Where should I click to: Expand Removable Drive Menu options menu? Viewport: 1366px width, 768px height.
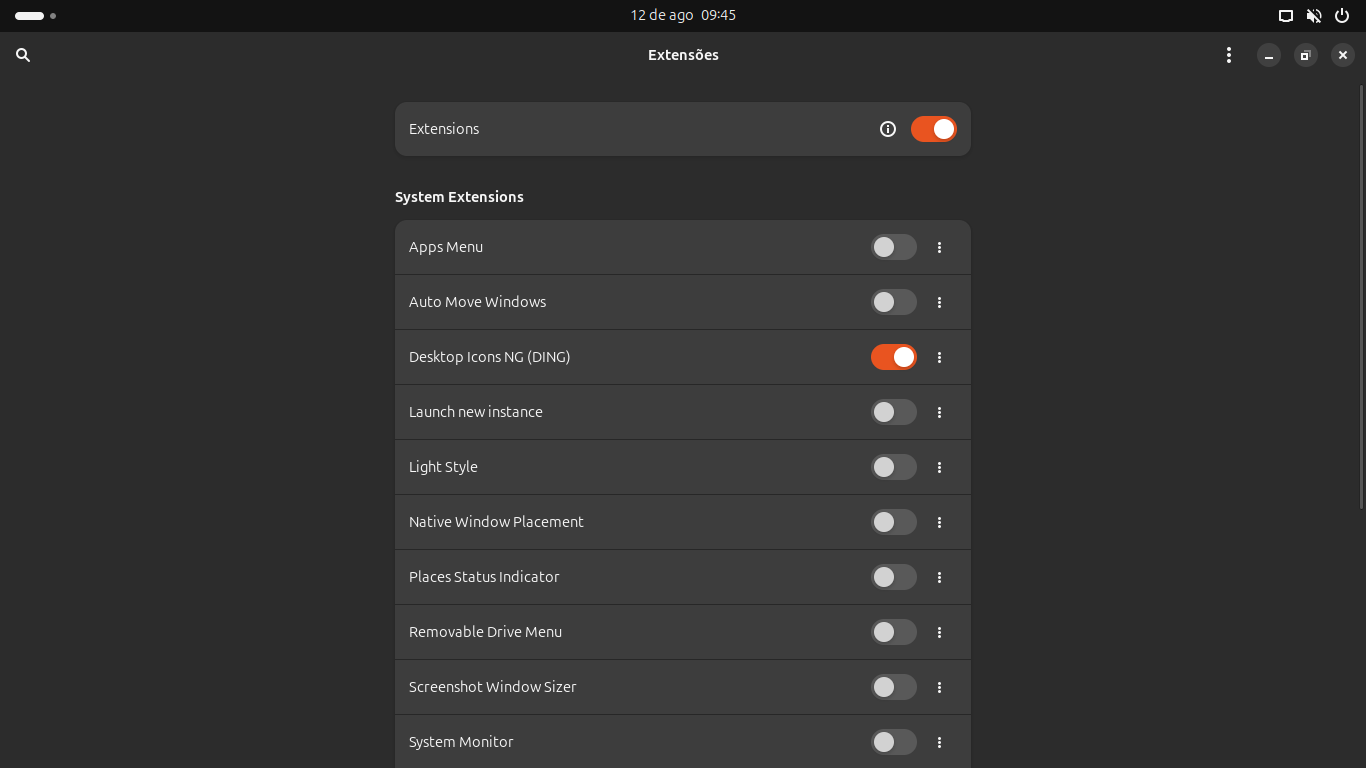[939, 632]
